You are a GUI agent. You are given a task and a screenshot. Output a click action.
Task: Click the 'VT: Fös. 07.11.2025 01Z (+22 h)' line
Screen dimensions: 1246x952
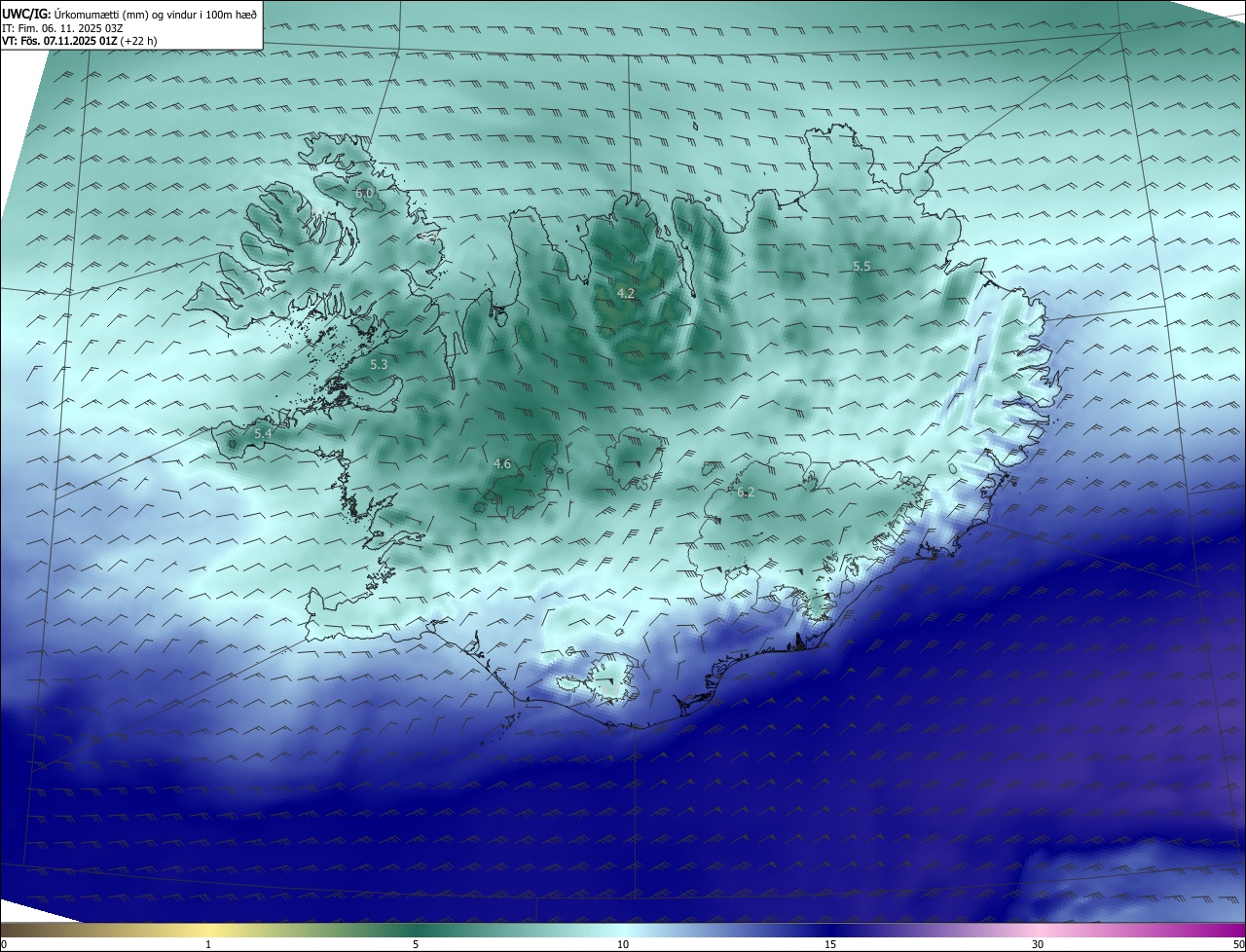point(80,42)
